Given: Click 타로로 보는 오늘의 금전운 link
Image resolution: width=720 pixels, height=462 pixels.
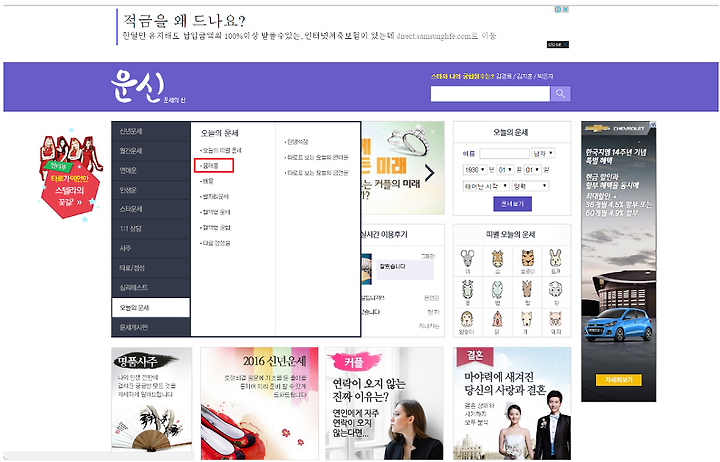Looking at the screenshot, I should click(x=317, y=173).
